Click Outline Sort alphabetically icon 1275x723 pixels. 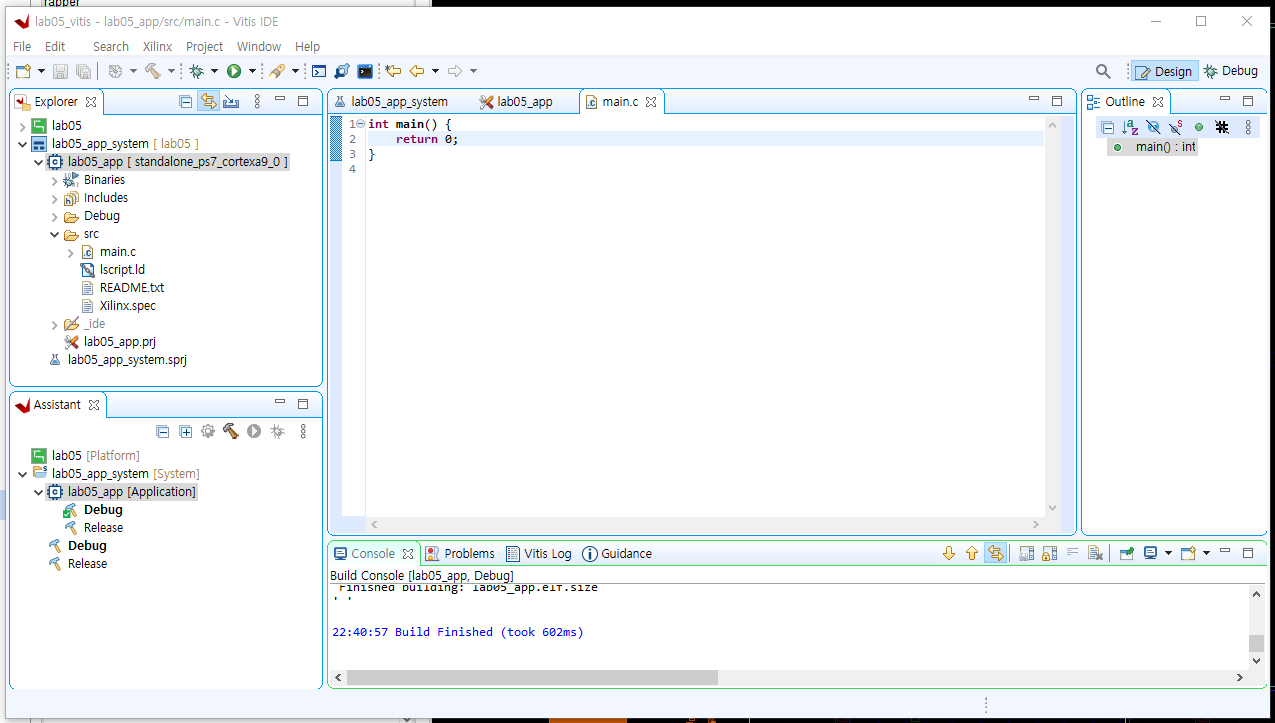pos(1130,127)
